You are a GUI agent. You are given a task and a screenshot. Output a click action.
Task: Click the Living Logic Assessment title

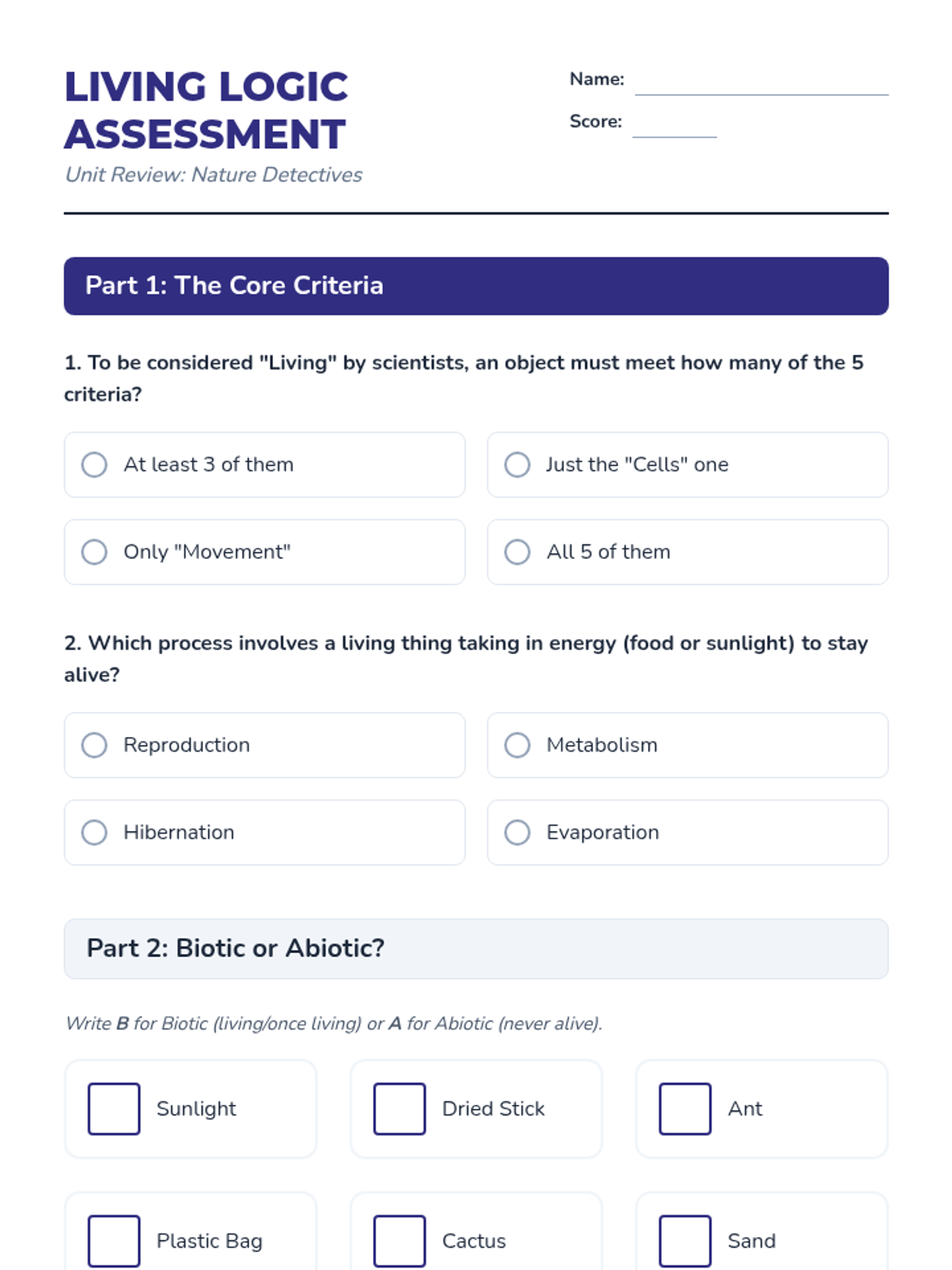(x=206, y=110)
